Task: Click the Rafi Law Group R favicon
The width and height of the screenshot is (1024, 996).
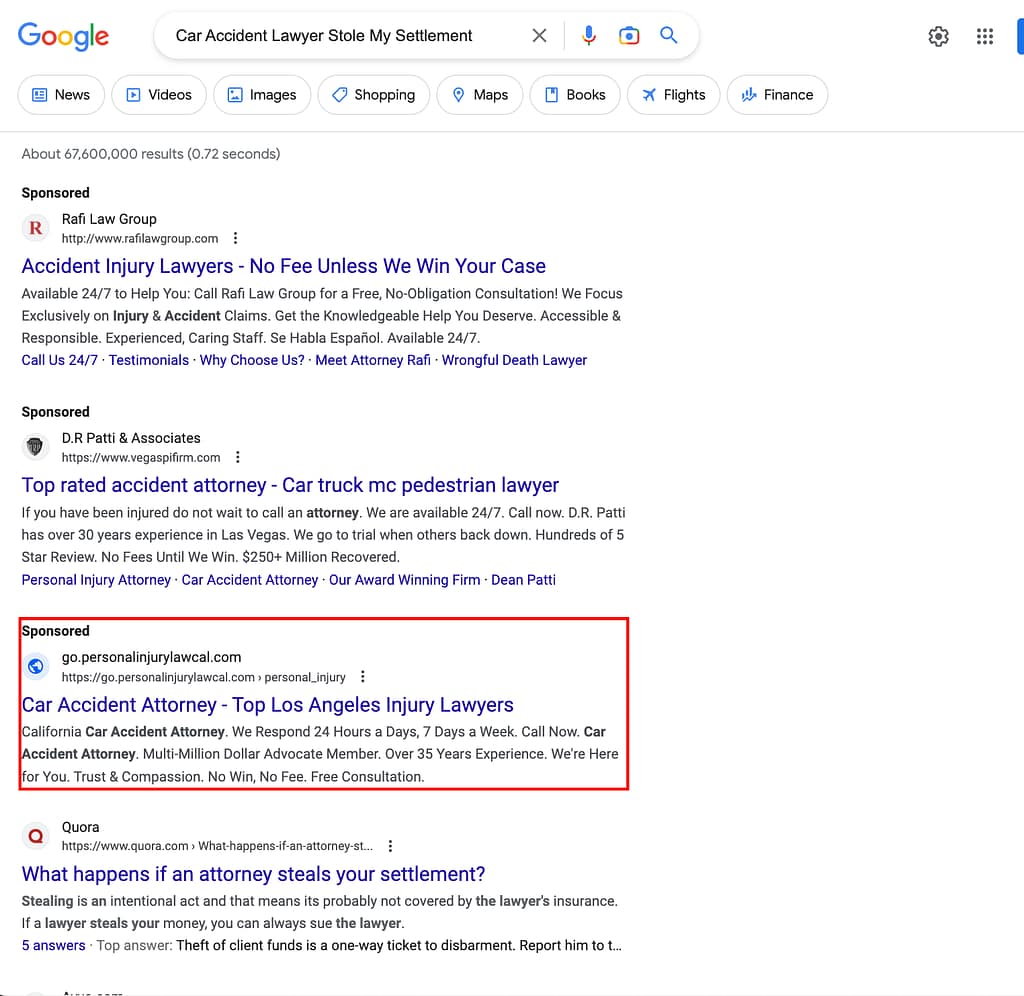Action: [36, 228]
